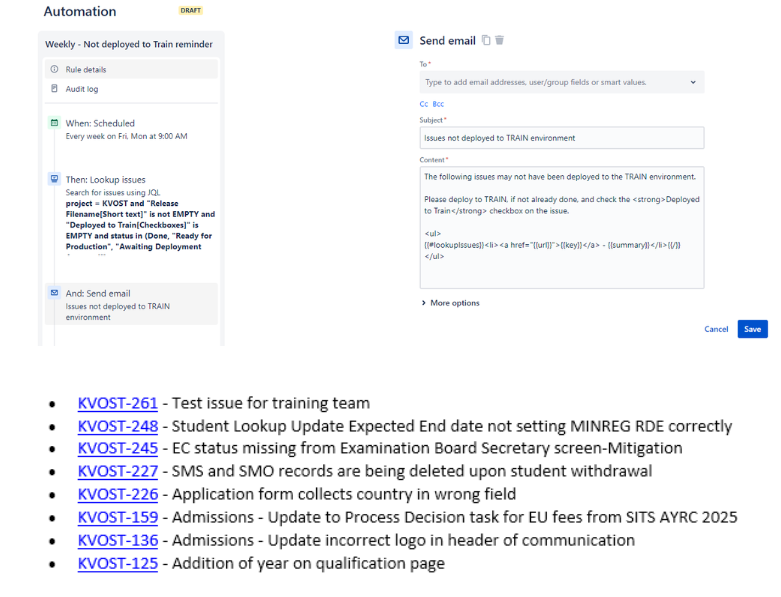Click the Audit log document icon
781x597 pixels.
(54, 88)
